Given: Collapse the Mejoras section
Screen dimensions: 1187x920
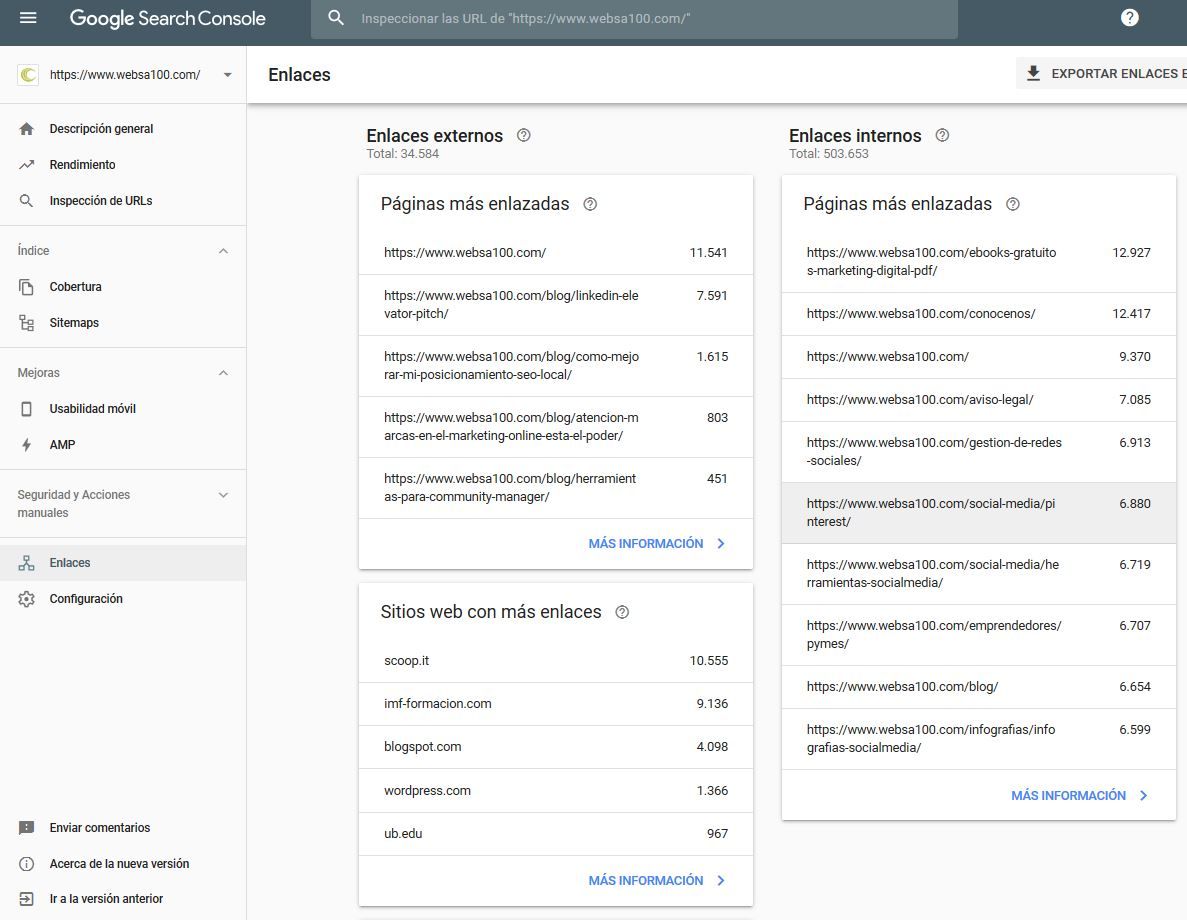Looking at the screenshot, I should (223, 373).
